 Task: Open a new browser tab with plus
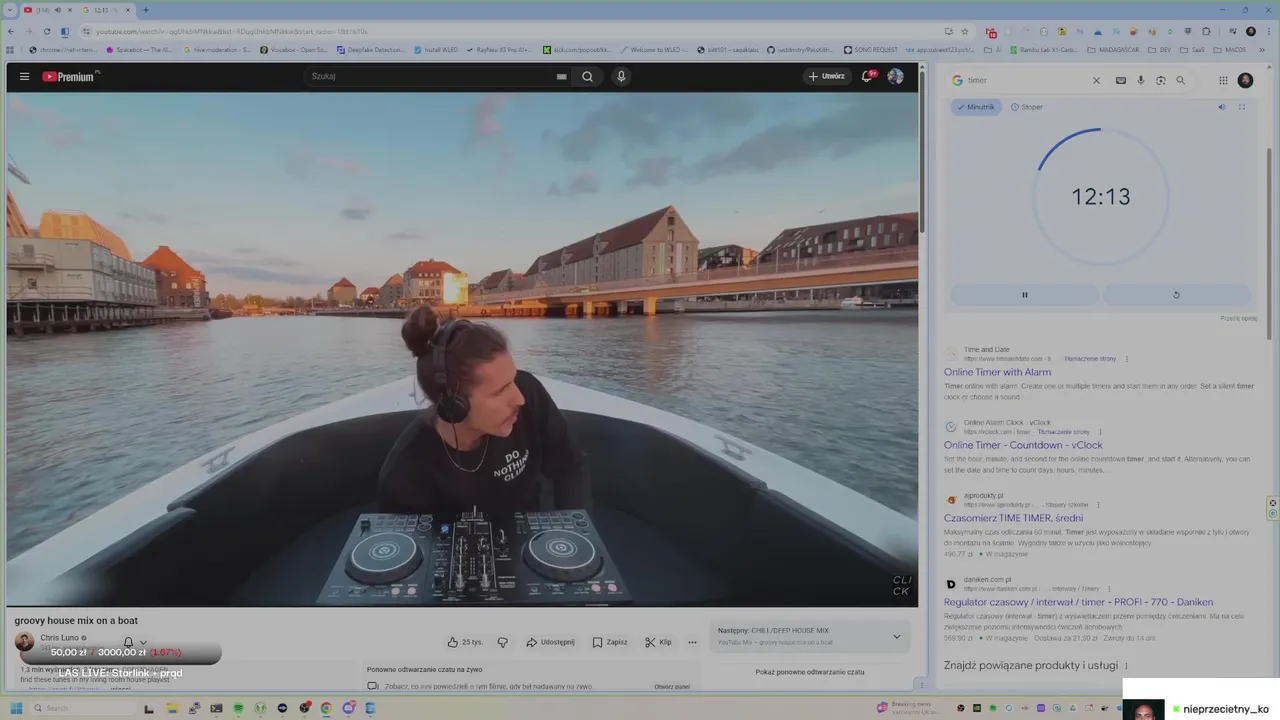(146, 10)
